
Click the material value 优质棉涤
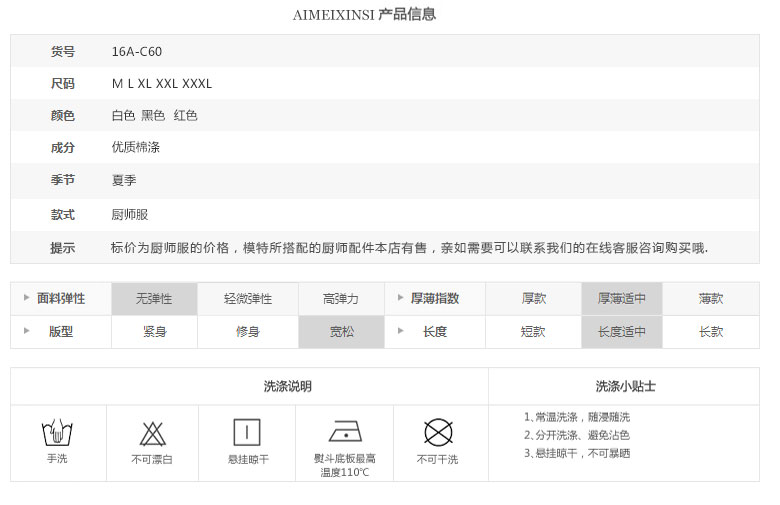[136, 147]
